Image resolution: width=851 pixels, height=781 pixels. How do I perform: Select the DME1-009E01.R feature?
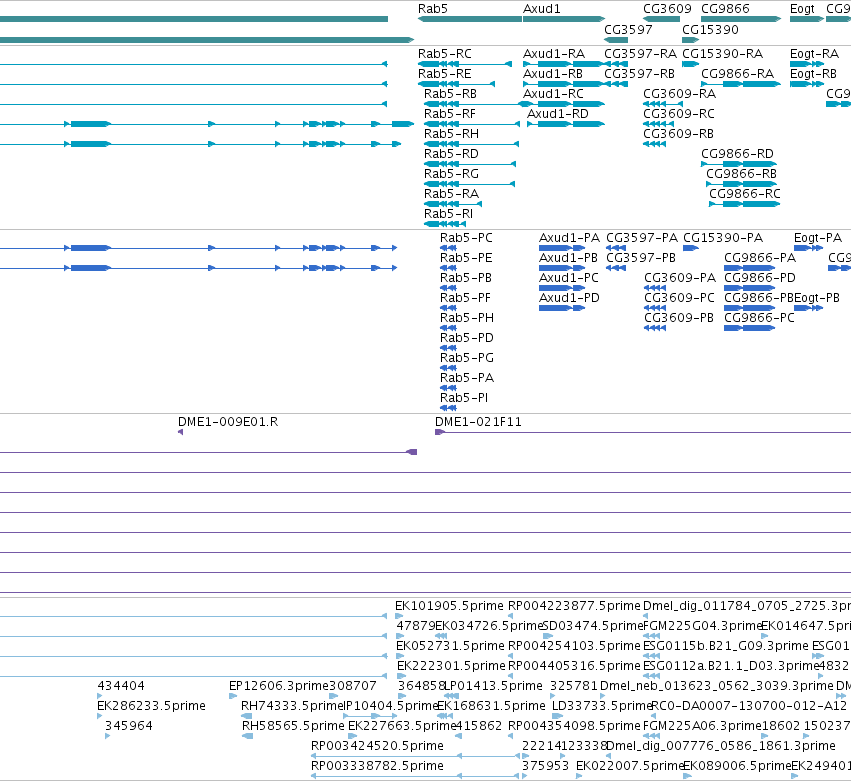click(x=228, y=422)
